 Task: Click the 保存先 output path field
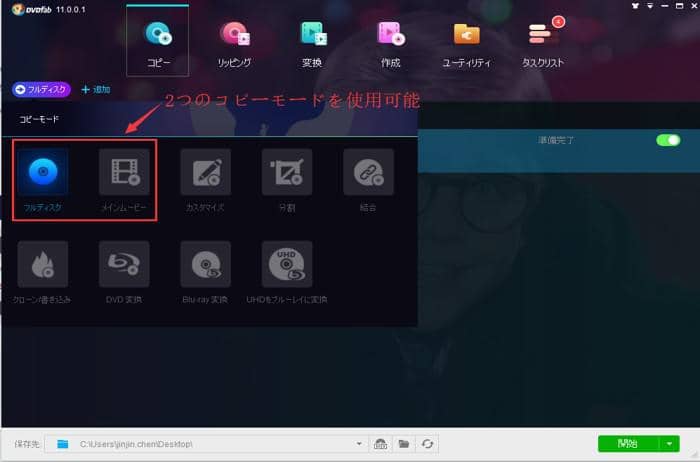point(207,444)
